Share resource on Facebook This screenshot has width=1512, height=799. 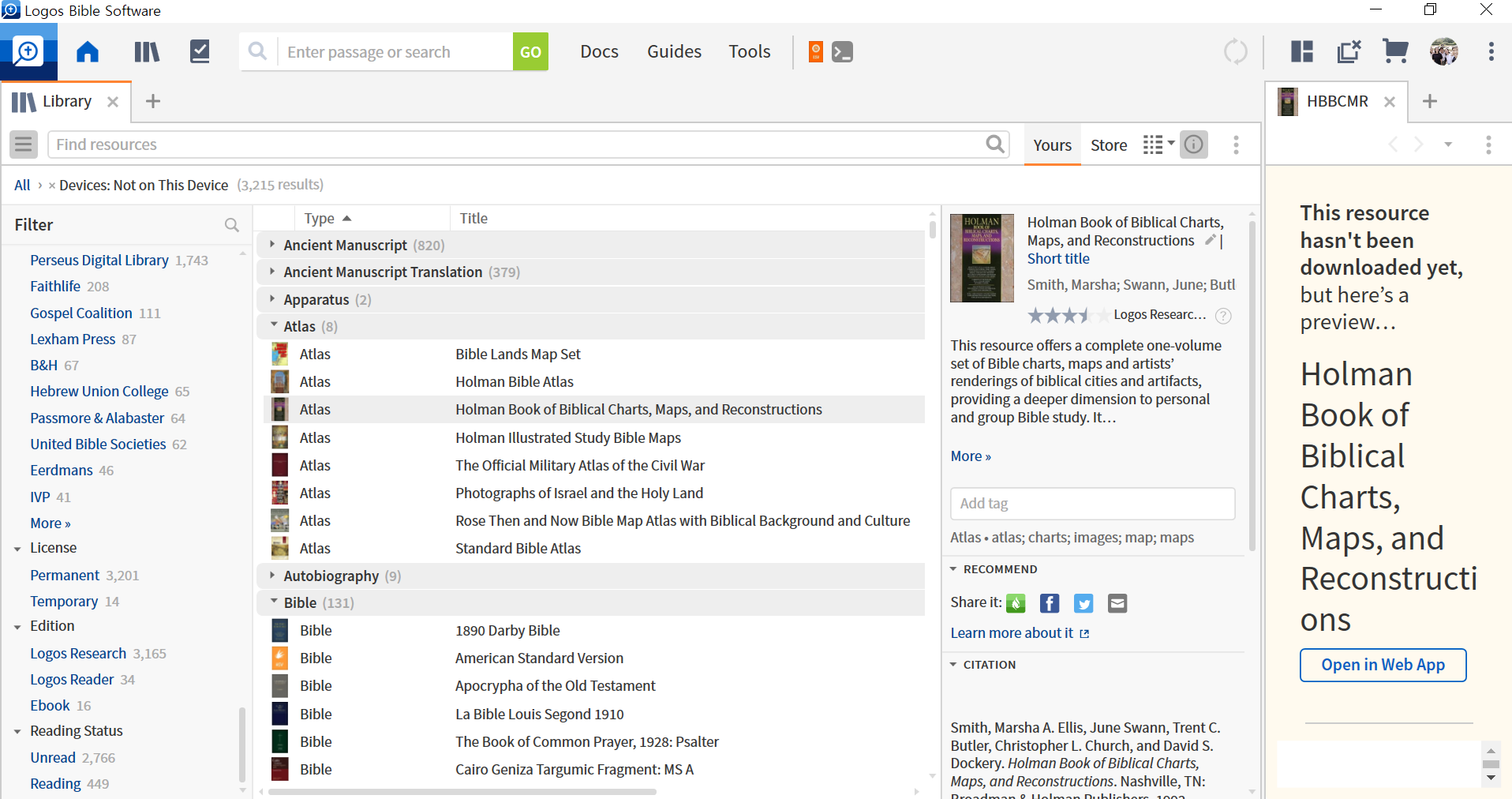click(x=1050, y=603)
